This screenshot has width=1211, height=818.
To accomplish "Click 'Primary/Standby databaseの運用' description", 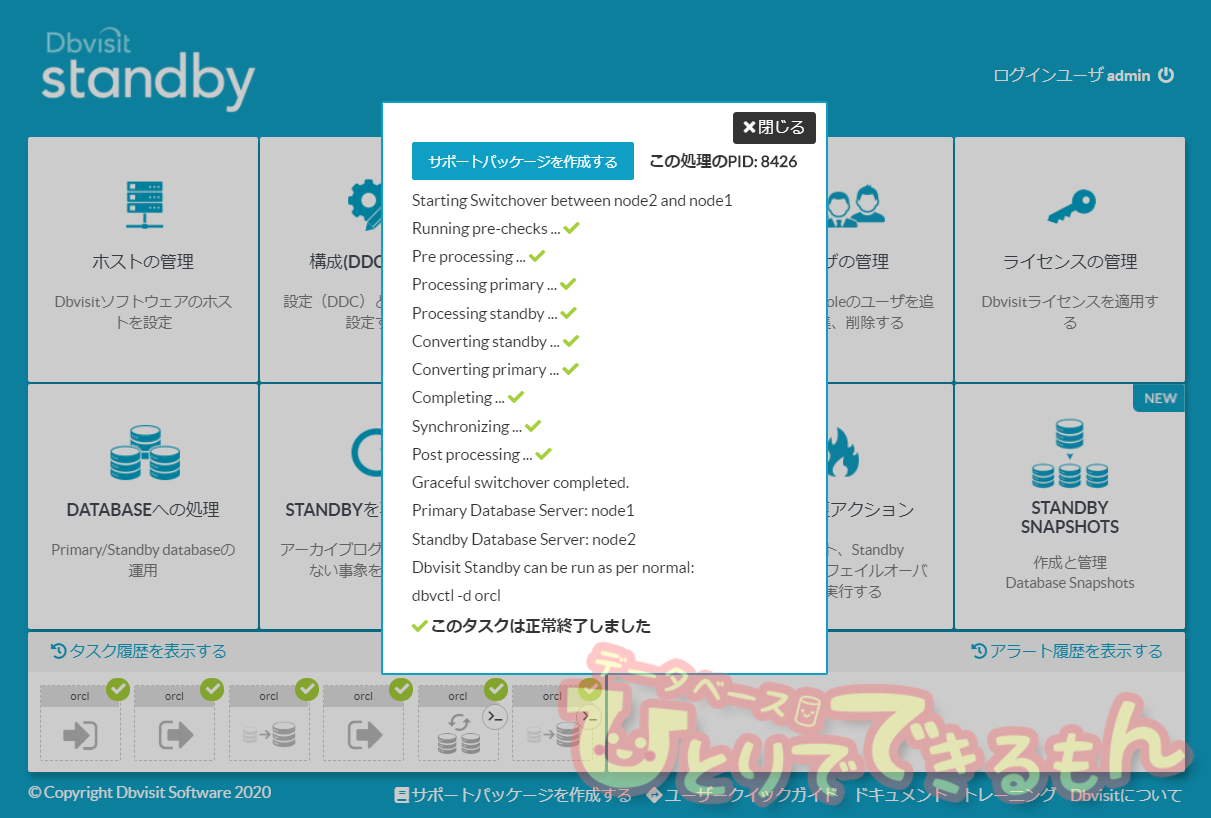I will (143, 560).
